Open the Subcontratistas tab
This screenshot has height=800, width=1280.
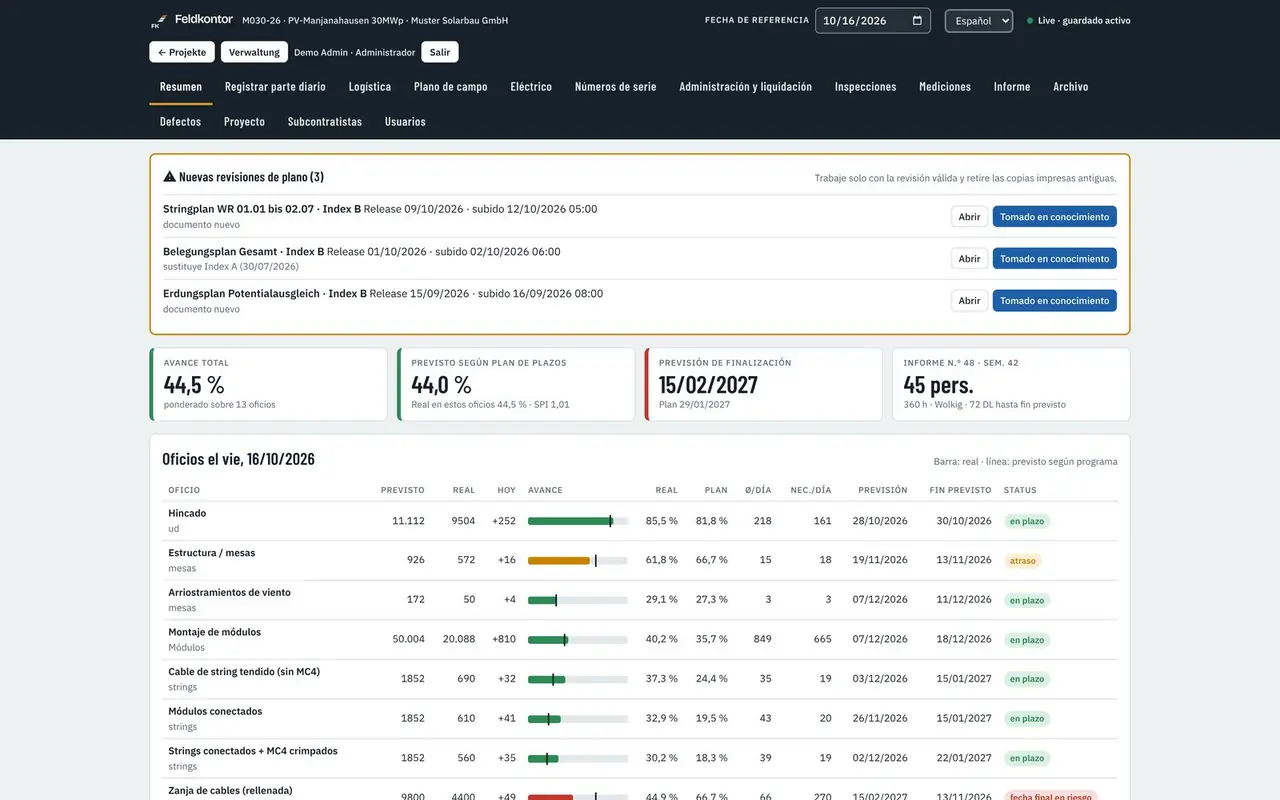pyautogui.click(x=325, y=122)
